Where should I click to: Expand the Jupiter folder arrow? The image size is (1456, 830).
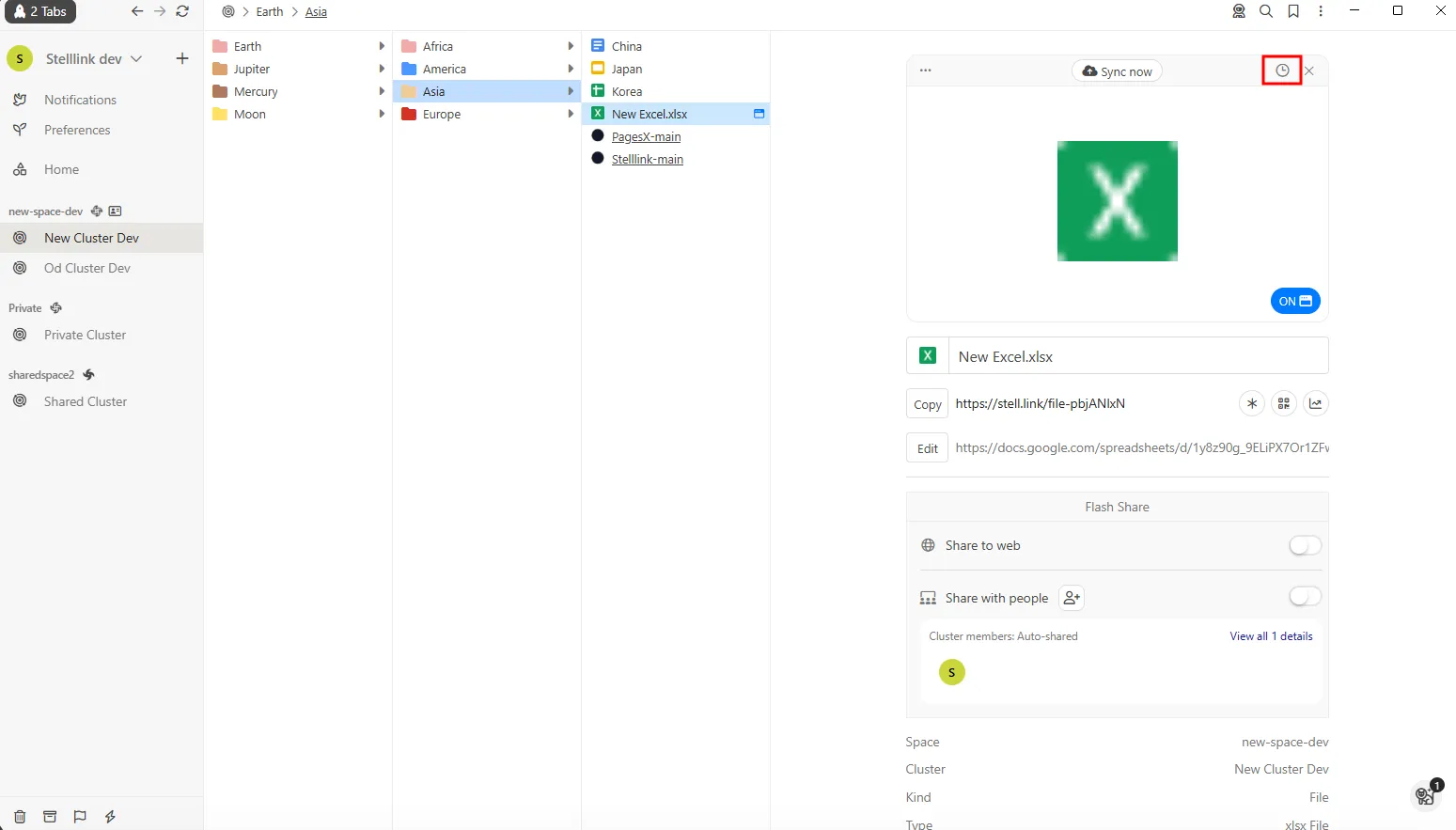click(x=381, y=69)
